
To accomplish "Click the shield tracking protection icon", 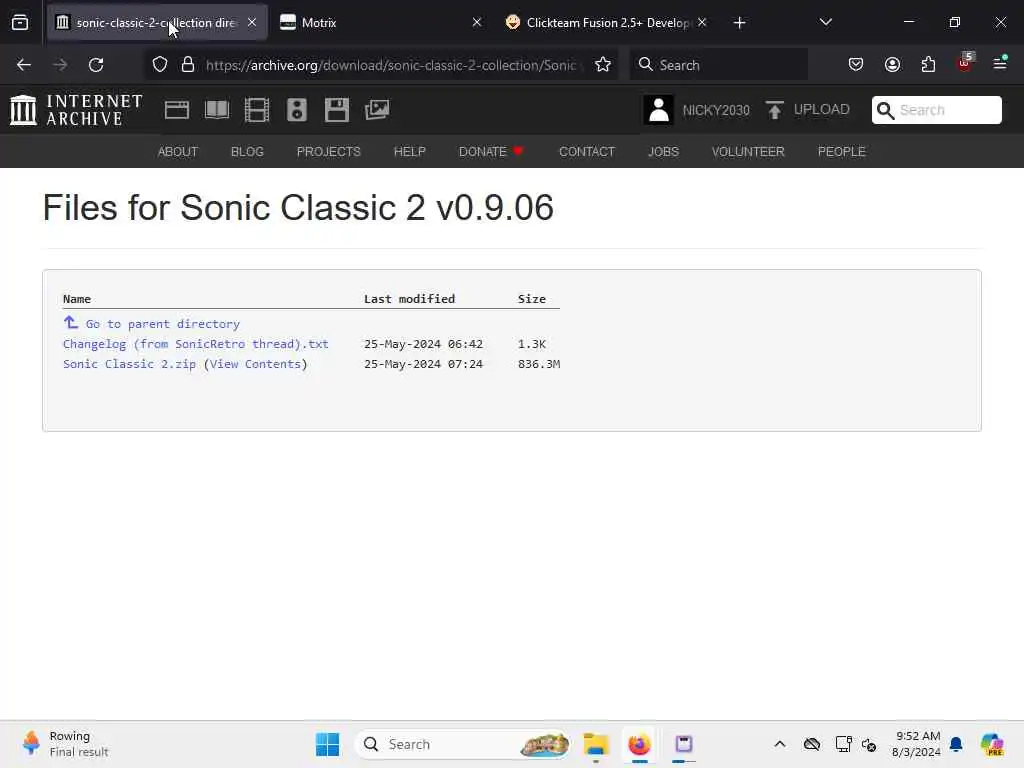I will (x=160, y=65).
